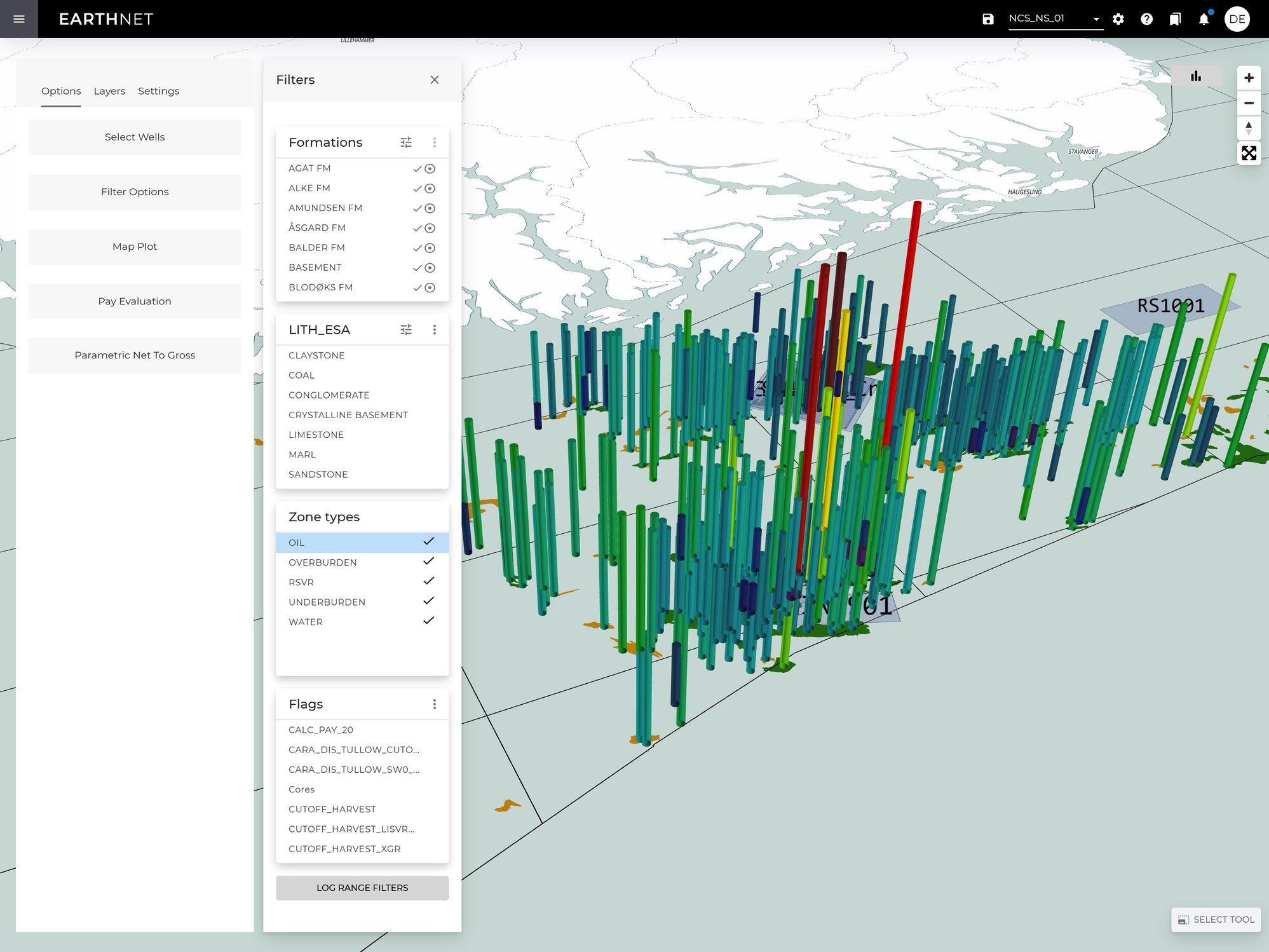Open the Pay Evaluation panel
Screen dimensions: 1269x952
click(x=134, y=301)
